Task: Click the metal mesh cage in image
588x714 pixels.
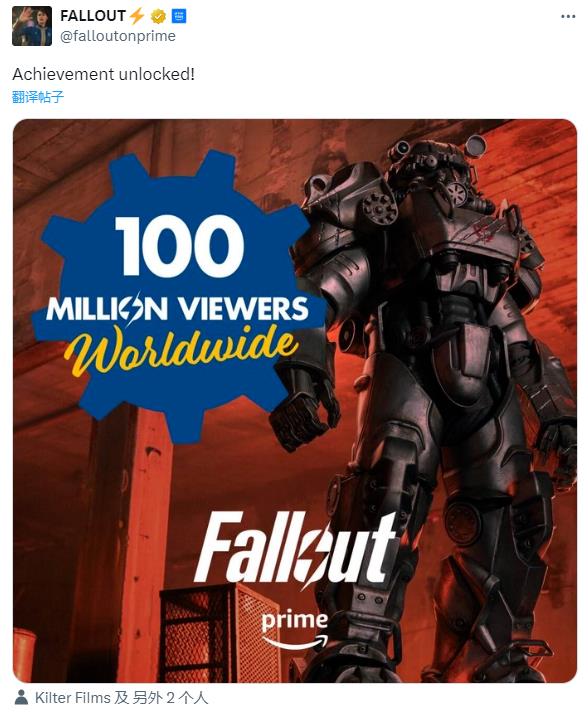Action: (220, 633)
